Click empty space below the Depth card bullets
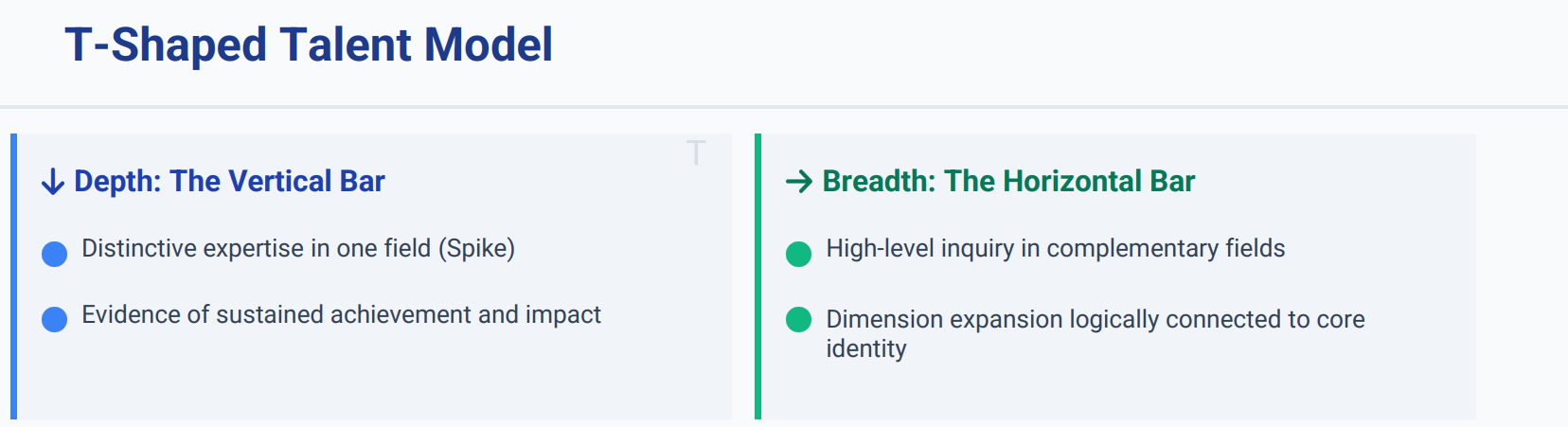1568x427 pixels. (x=369, y=379)
